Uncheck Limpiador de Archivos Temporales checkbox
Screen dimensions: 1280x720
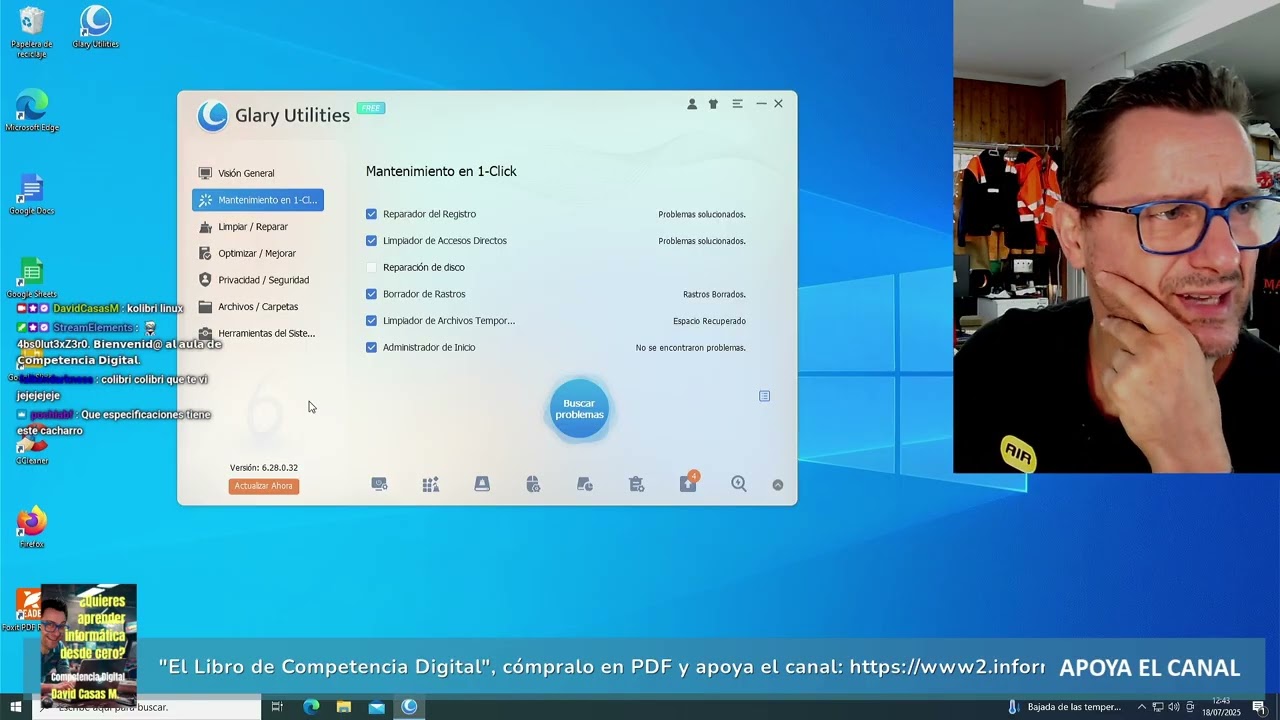372,321
